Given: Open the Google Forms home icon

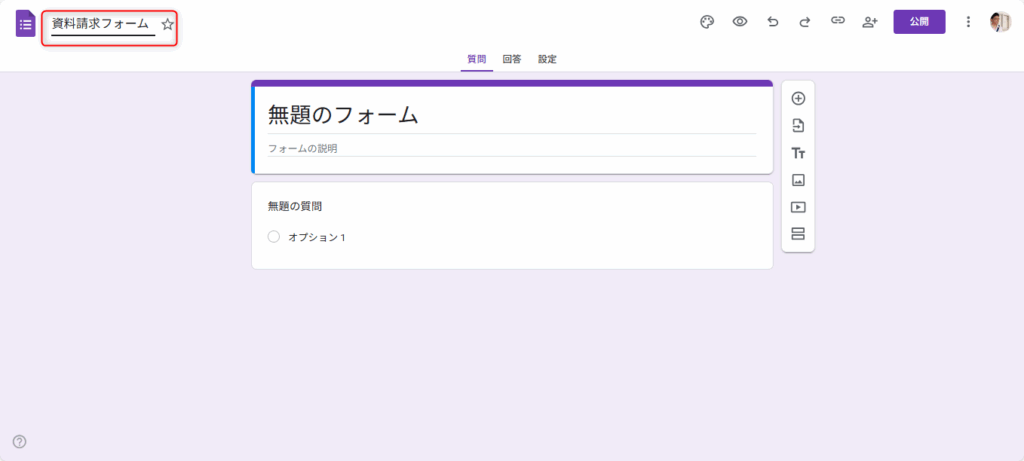Looking at the screenshot, I should pyautogui.click(x=25, y=23).
